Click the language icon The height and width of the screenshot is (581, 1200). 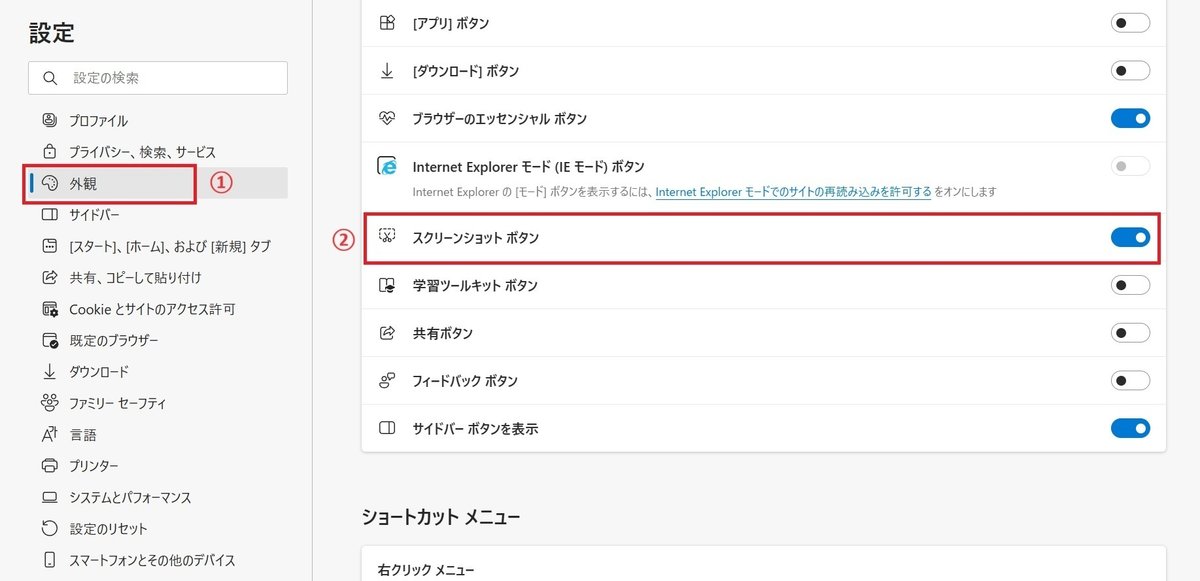coord(50,435)
